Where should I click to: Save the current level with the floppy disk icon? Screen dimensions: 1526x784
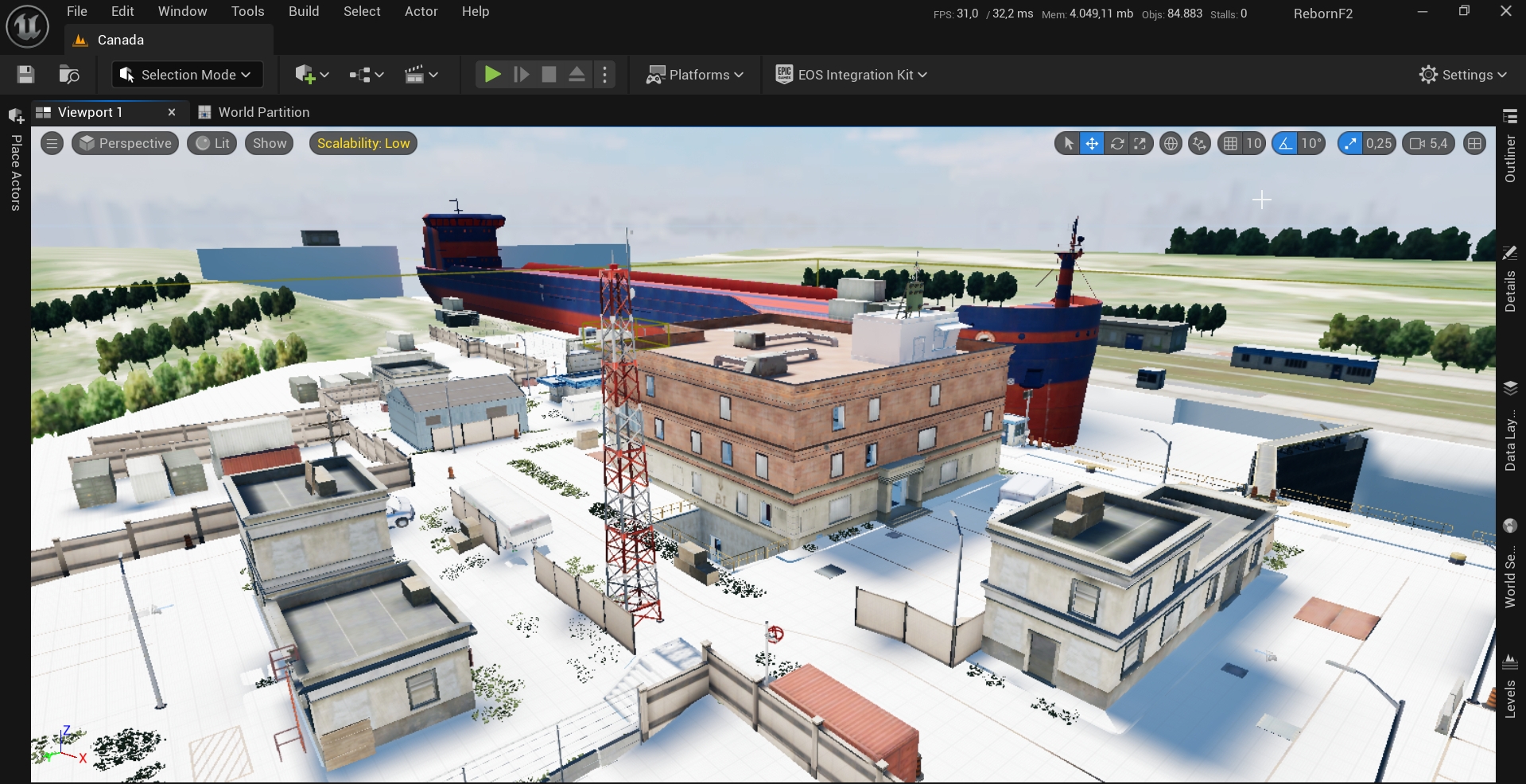pyautogui.click(x=25, y=75)
